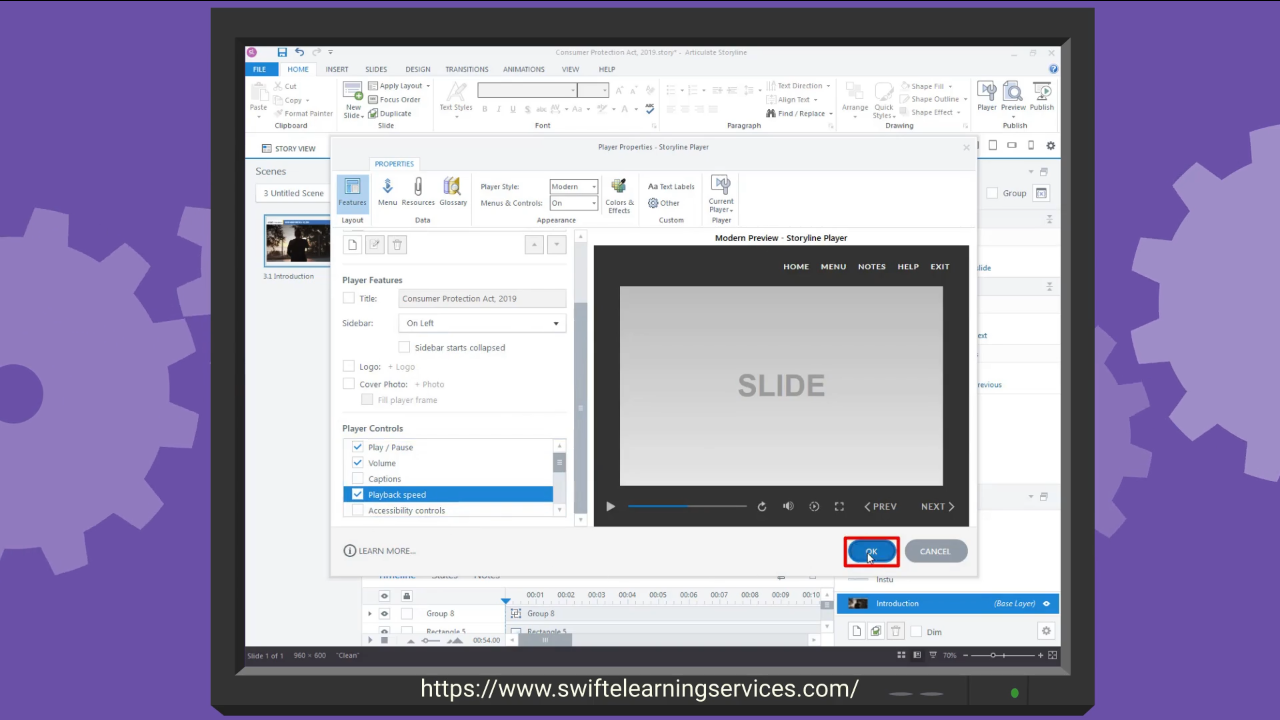Click the preview seekbar progress track

pos(687,507)
